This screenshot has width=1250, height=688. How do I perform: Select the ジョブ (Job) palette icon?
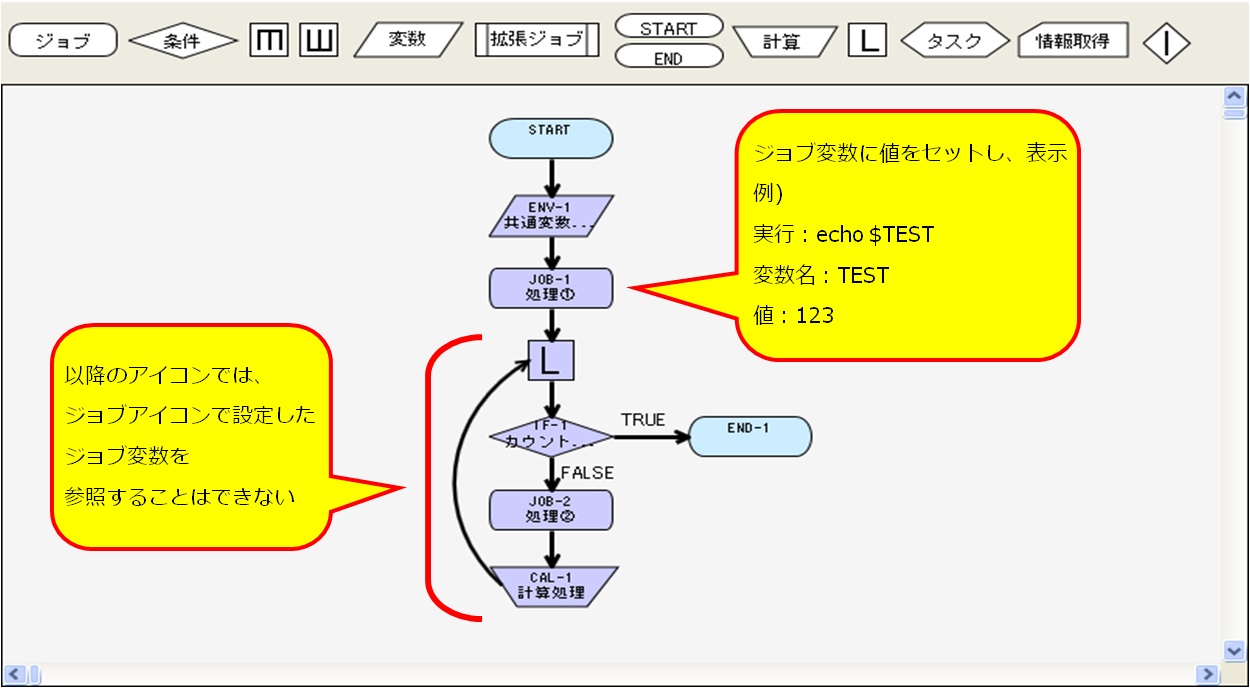(x=63, y=41)
